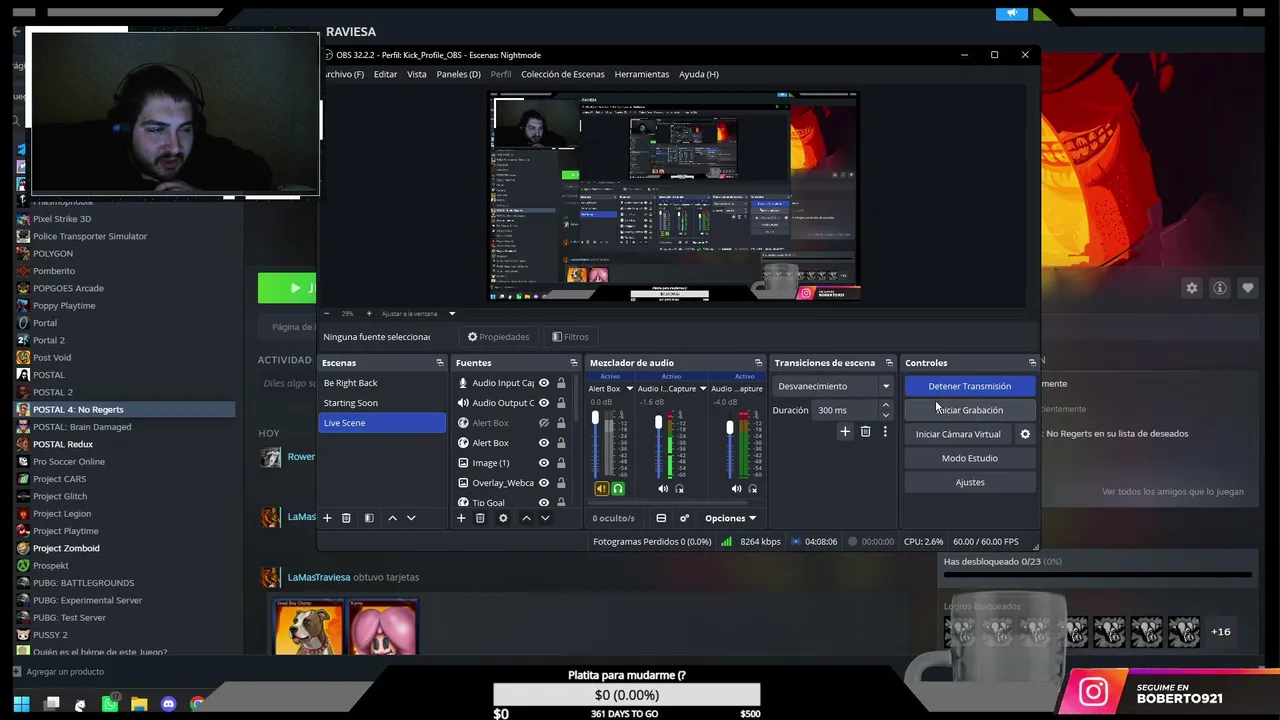Viewport: 1280px width, 720px height.
Task: Adjust the Audio Output Capture volume fader
Action: [x=730, y=428]
